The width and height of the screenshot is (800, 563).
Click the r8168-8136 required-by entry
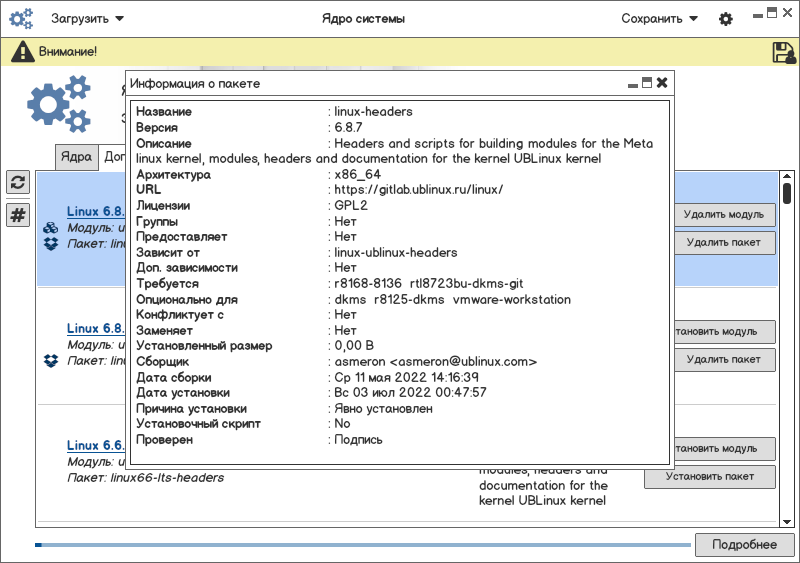pyautogui.click(x=368, y=284)
